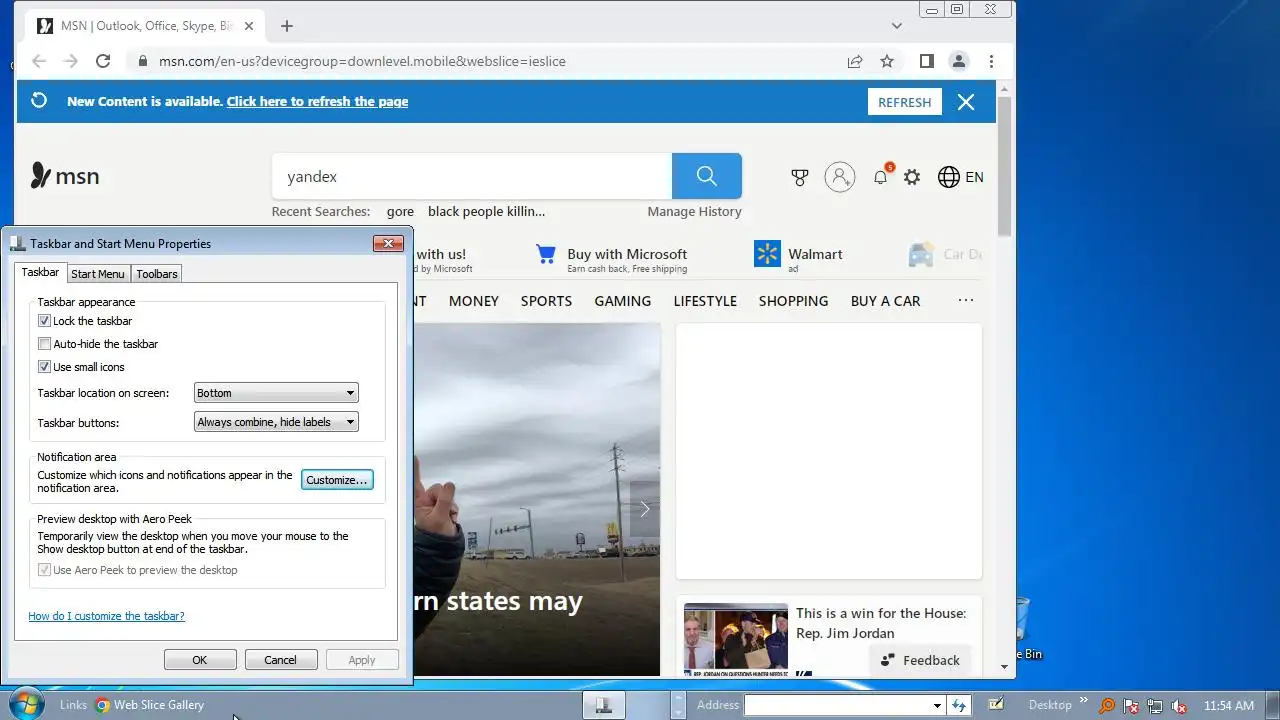Open the Feedback button

[921, 660]
